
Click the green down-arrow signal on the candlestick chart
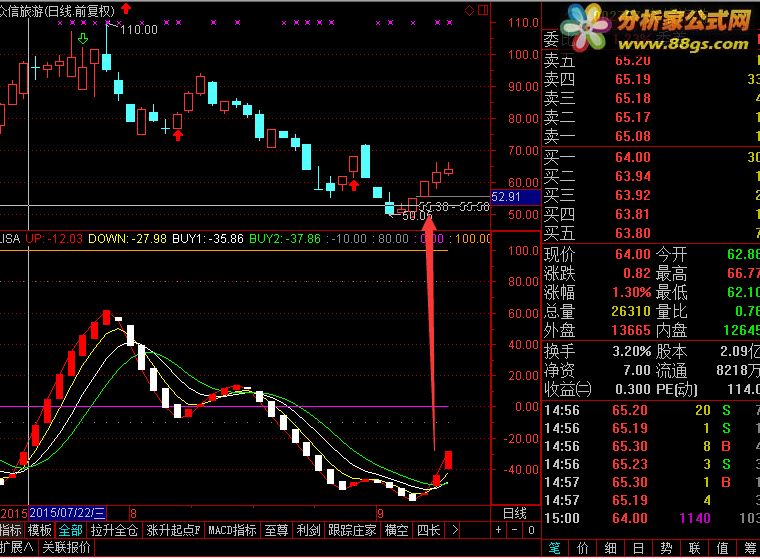click(x=83, y=38)
